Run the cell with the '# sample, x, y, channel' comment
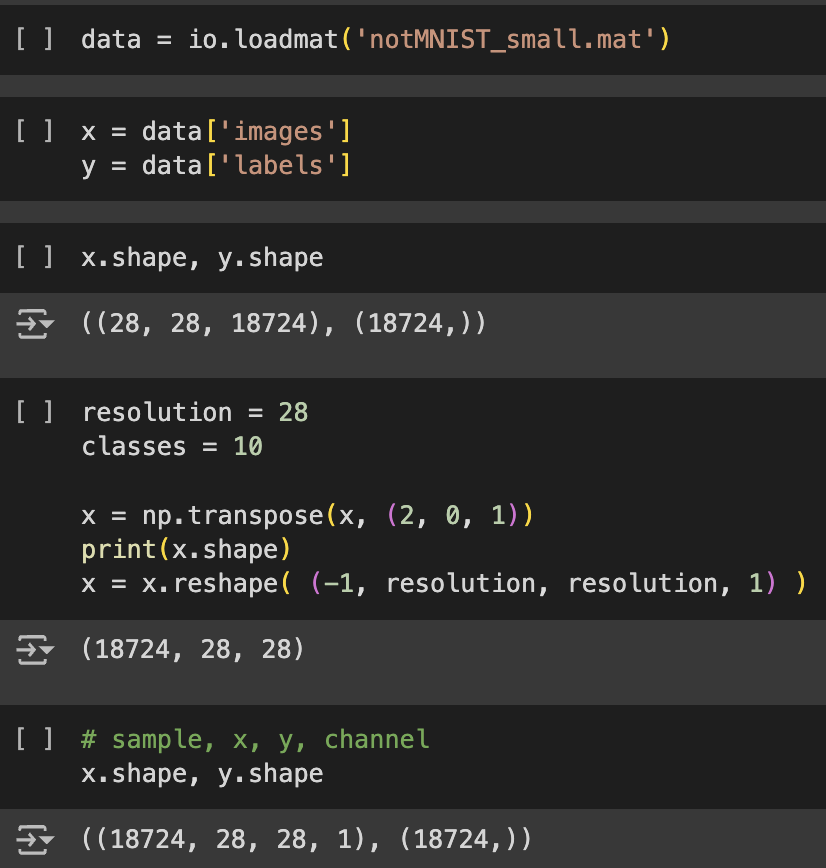This screenshot has height=868, width=826. click(34, 739)
